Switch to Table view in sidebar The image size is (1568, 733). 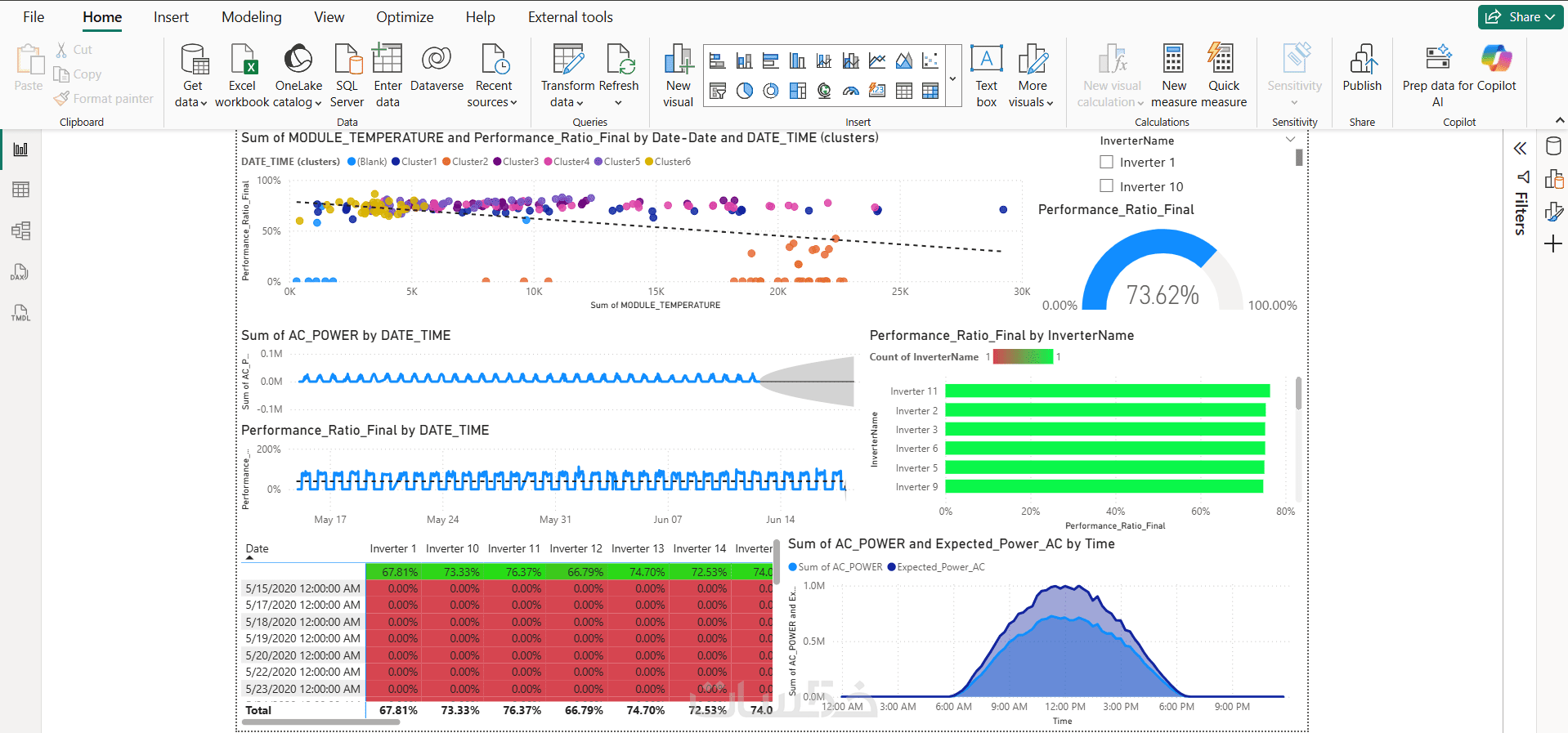(x=21, y=190)
